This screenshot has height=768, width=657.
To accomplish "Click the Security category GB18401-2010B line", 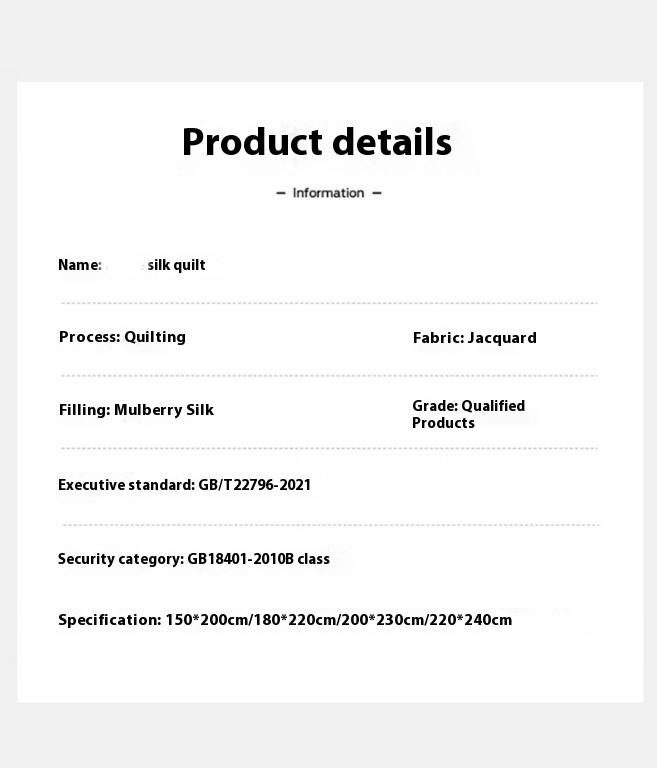I will (x=194, y=559).
